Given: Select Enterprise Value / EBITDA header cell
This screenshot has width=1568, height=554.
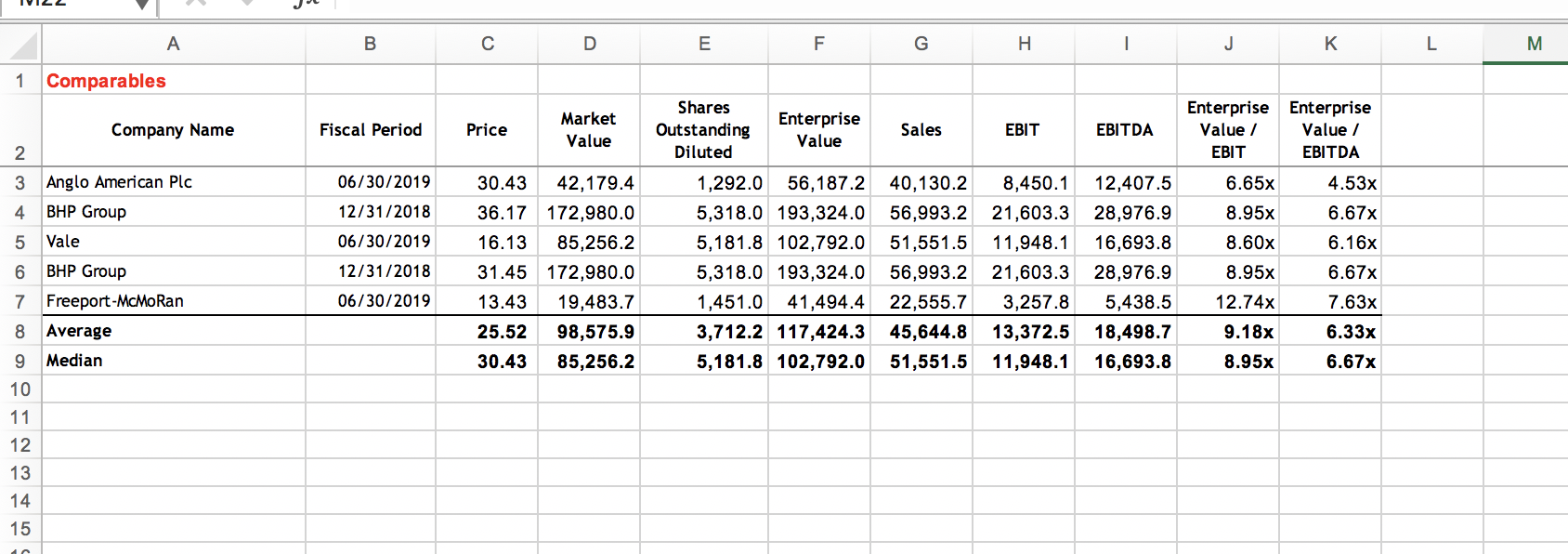Looking at the screenshot, I should coord(1330,130).
